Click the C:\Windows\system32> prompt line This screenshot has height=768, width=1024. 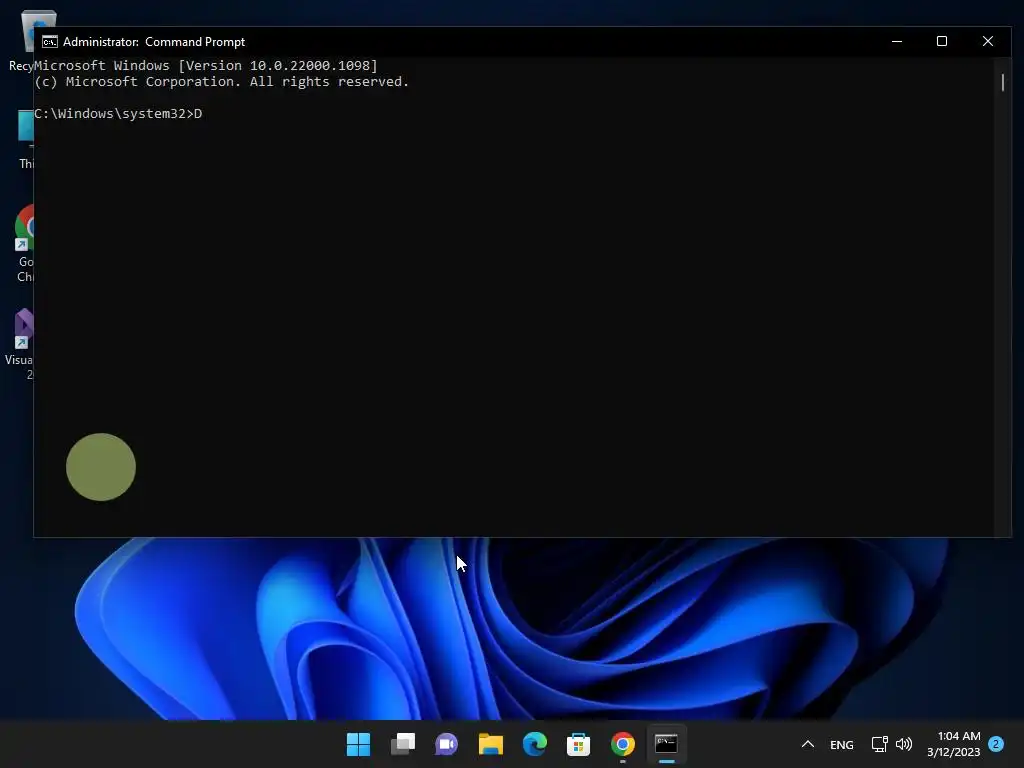pyautogui.click(x=118, y=114)
